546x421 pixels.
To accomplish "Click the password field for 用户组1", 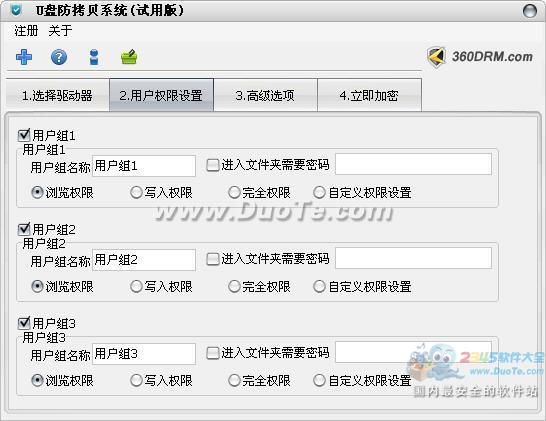I will 413,164.
